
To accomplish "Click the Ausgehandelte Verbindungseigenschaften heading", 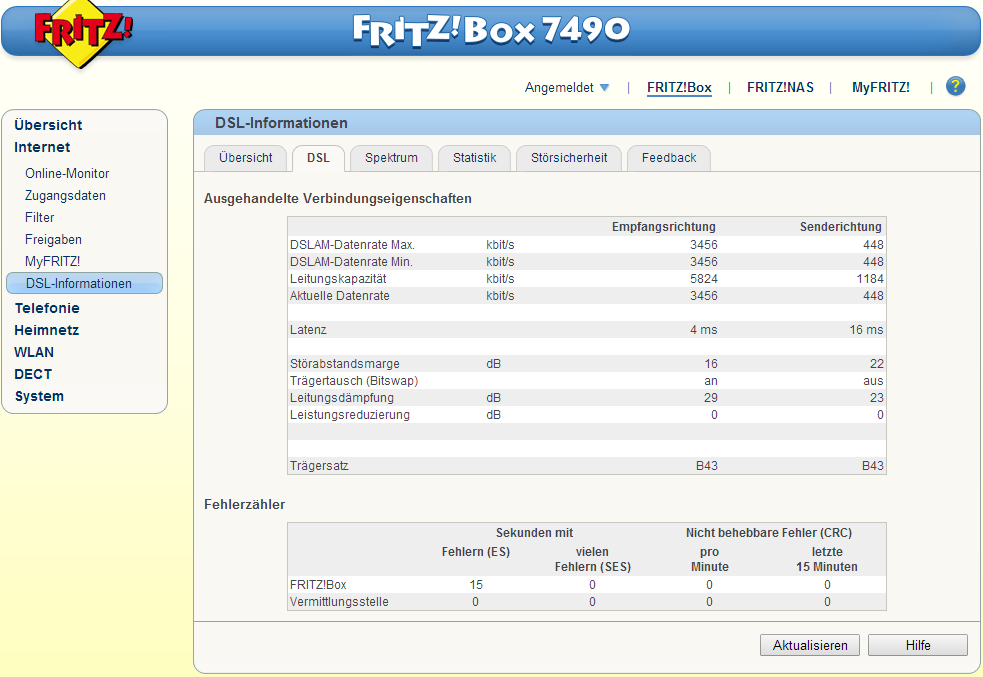I will point(337,199).
